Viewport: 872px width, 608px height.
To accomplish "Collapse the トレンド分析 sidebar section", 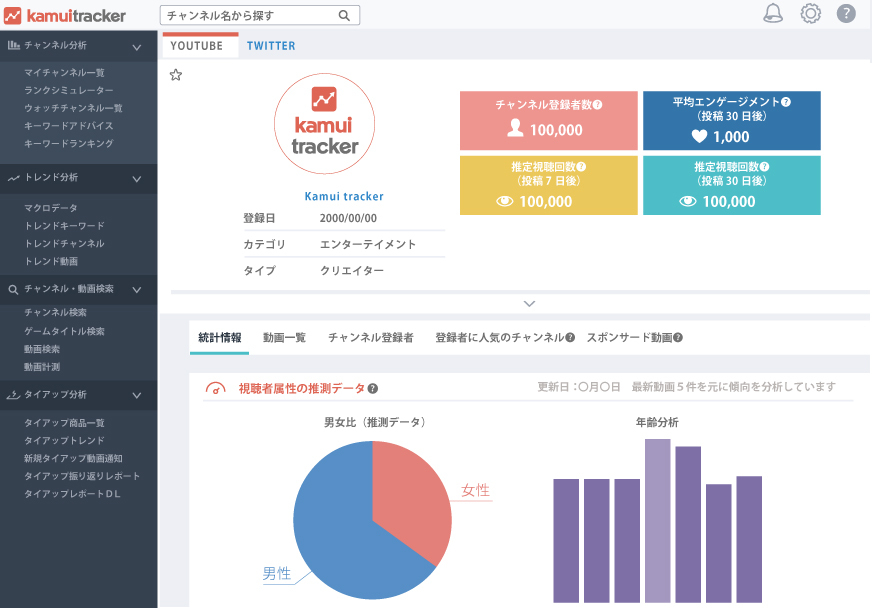I will pyautogui.click(x=137, y=178).
